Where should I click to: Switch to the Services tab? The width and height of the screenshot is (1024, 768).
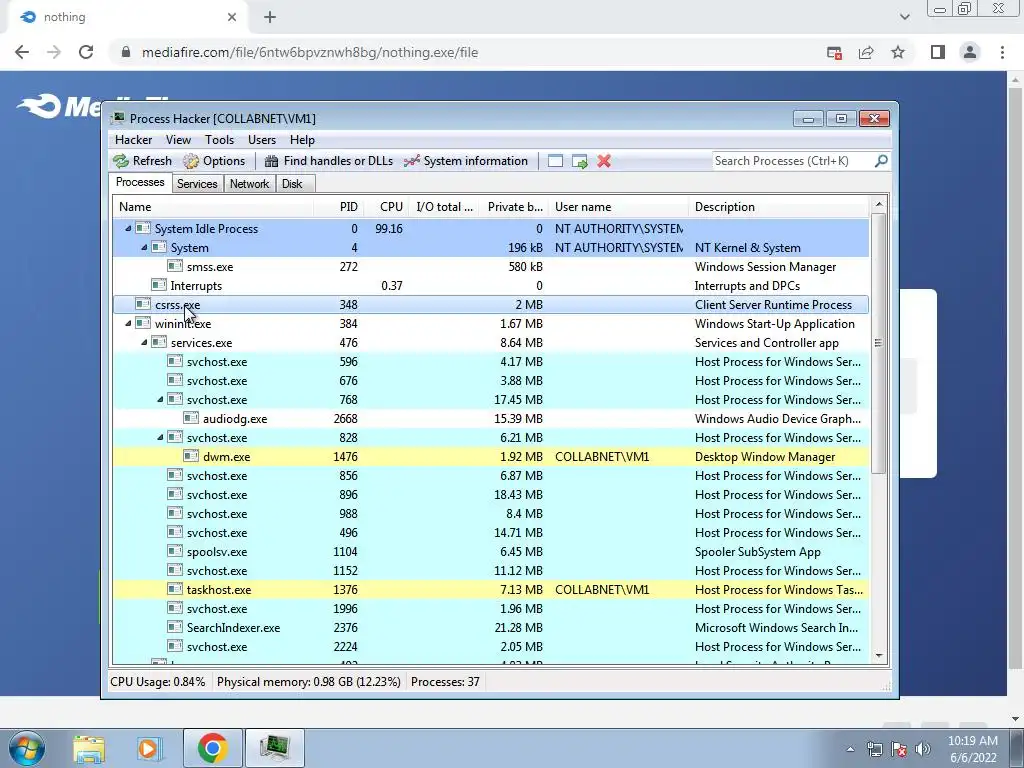tap(197, 184)
